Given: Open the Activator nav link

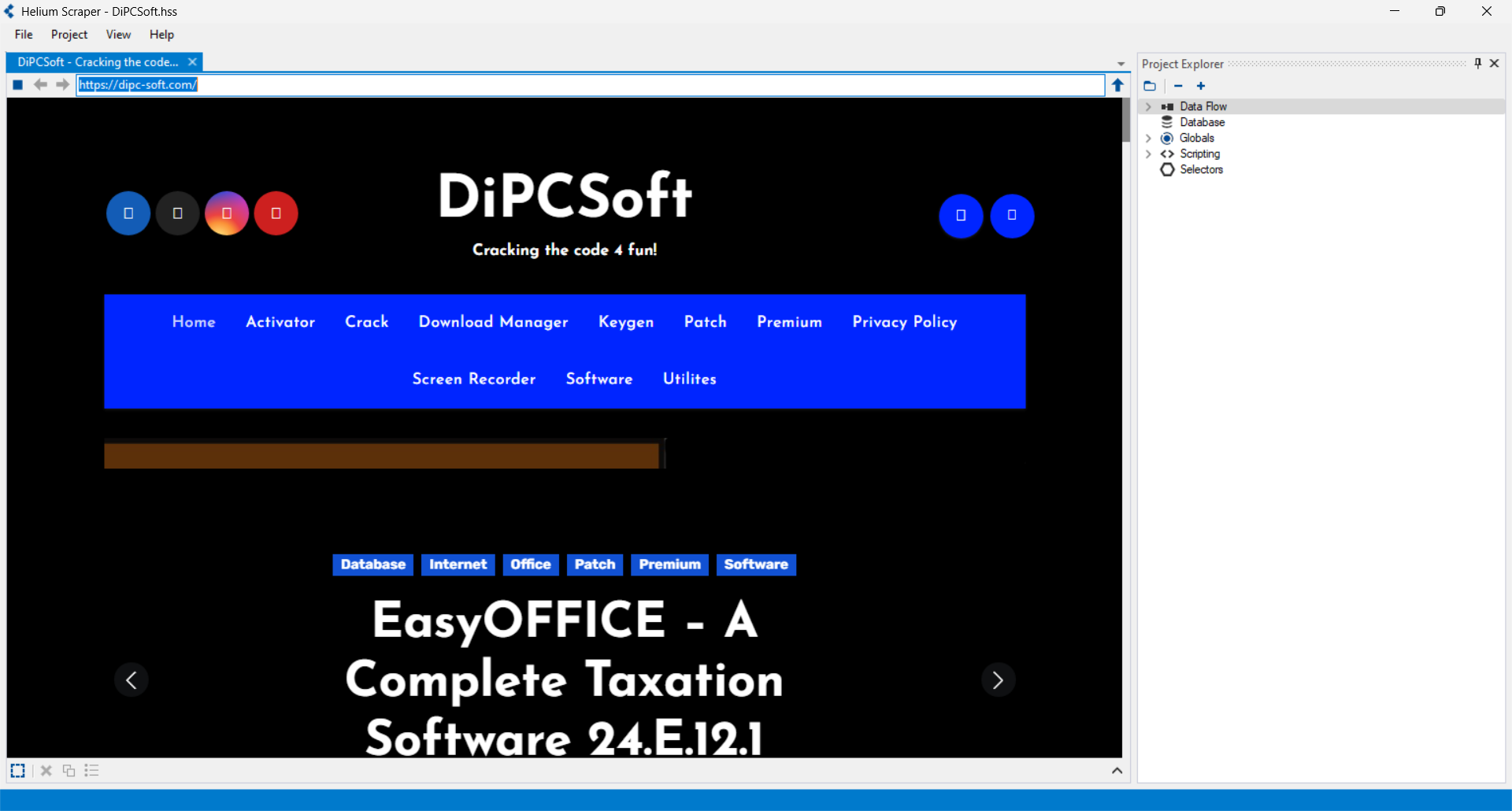Looking at the screenshot, I should [x=280, y=321].
